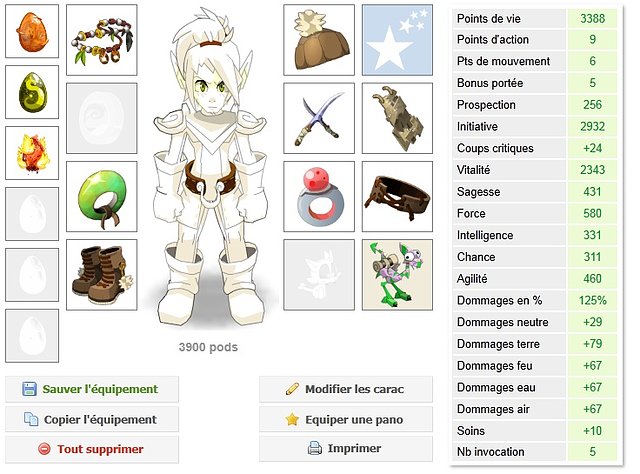This screenshot has height=474, width=640.
Task: Click the green dragoturkey mount slot
Action: coord(397,275)
